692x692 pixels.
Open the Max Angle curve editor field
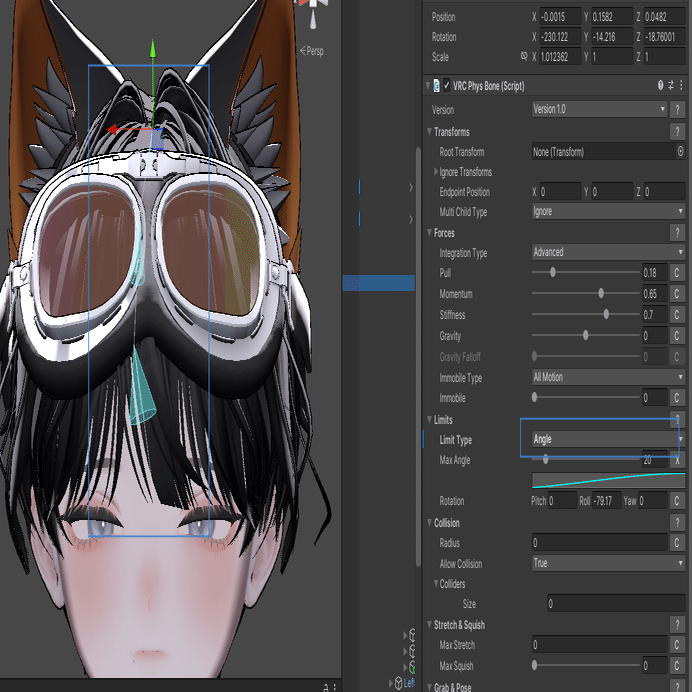coord(608,480)
